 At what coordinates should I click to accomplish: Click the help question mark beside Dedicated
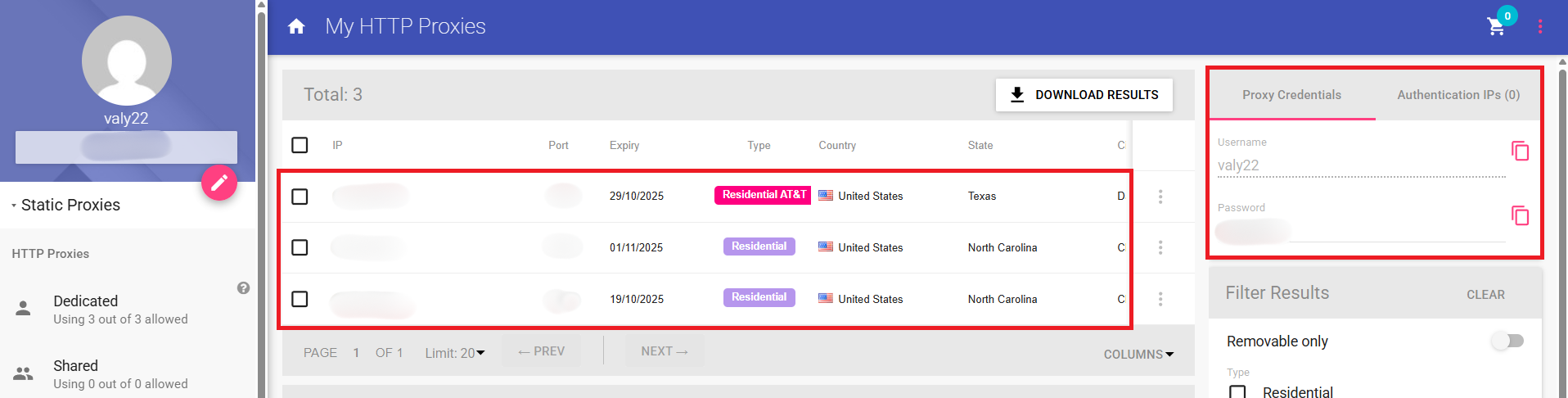(243, 288)
